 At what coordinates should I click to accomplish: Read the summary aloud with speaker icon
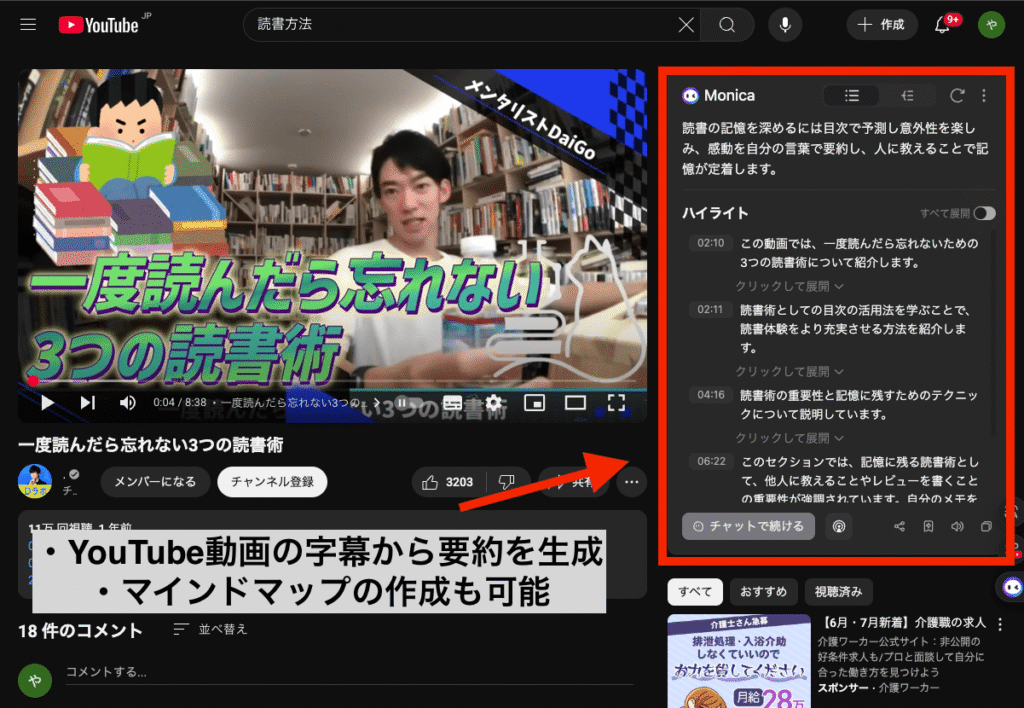click(x=957, y=526)
